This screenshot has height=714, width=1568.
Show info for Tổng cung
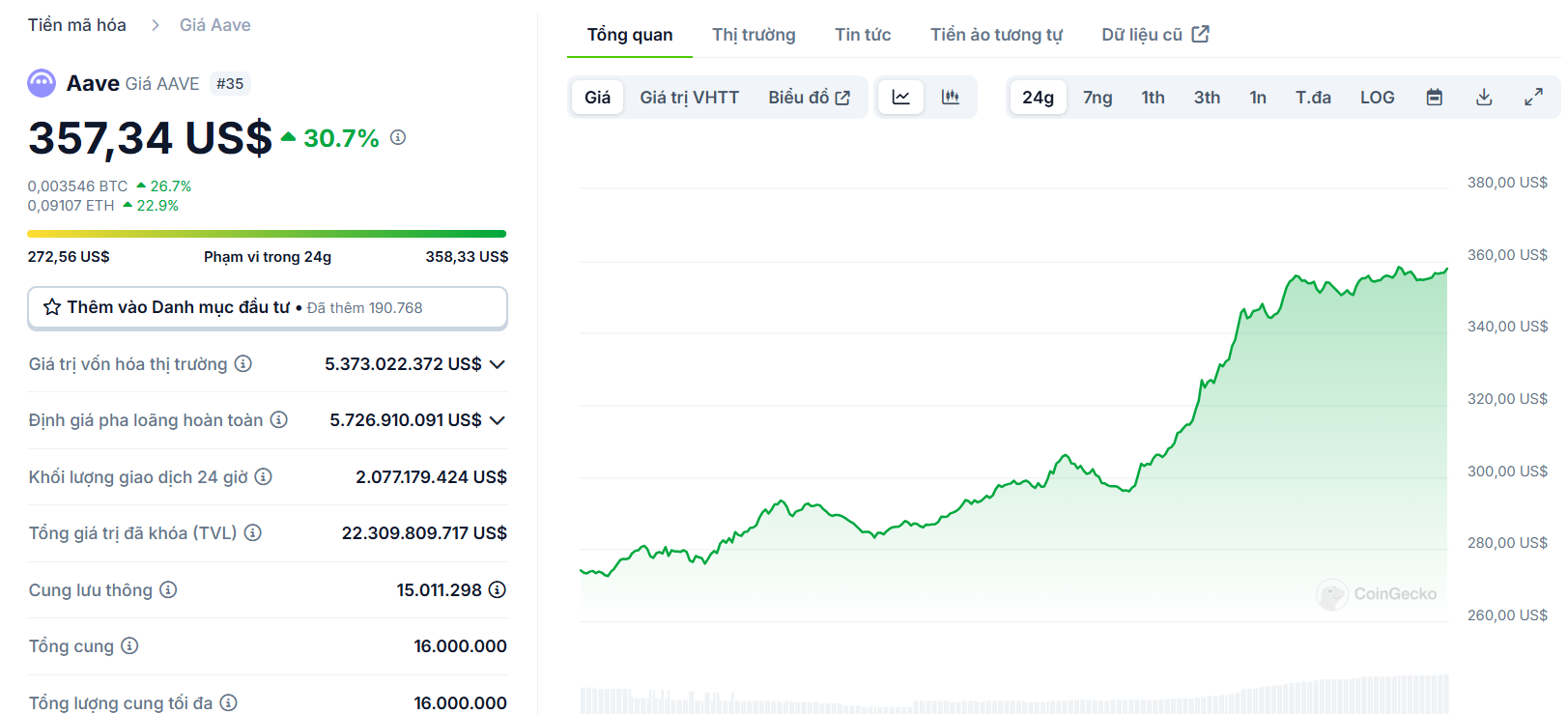[x=129, y=645]
